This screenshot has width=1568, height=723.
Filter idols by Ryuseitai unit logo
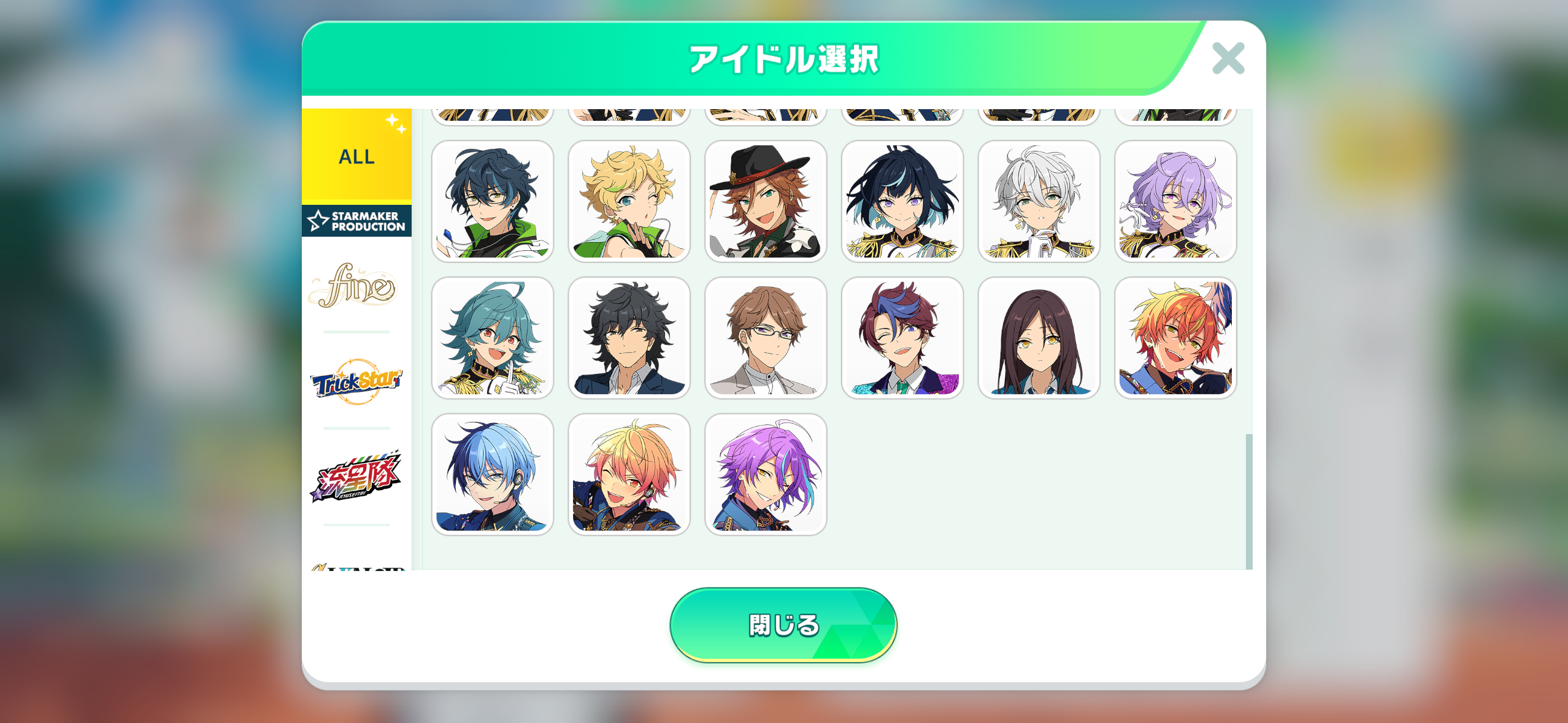(356, 476)
